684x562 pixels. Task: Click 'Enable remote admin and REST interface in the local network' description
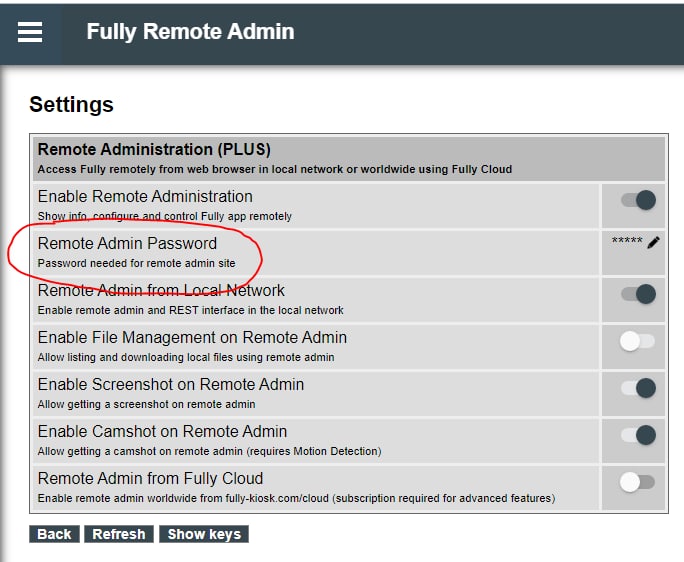coord(191,310)
